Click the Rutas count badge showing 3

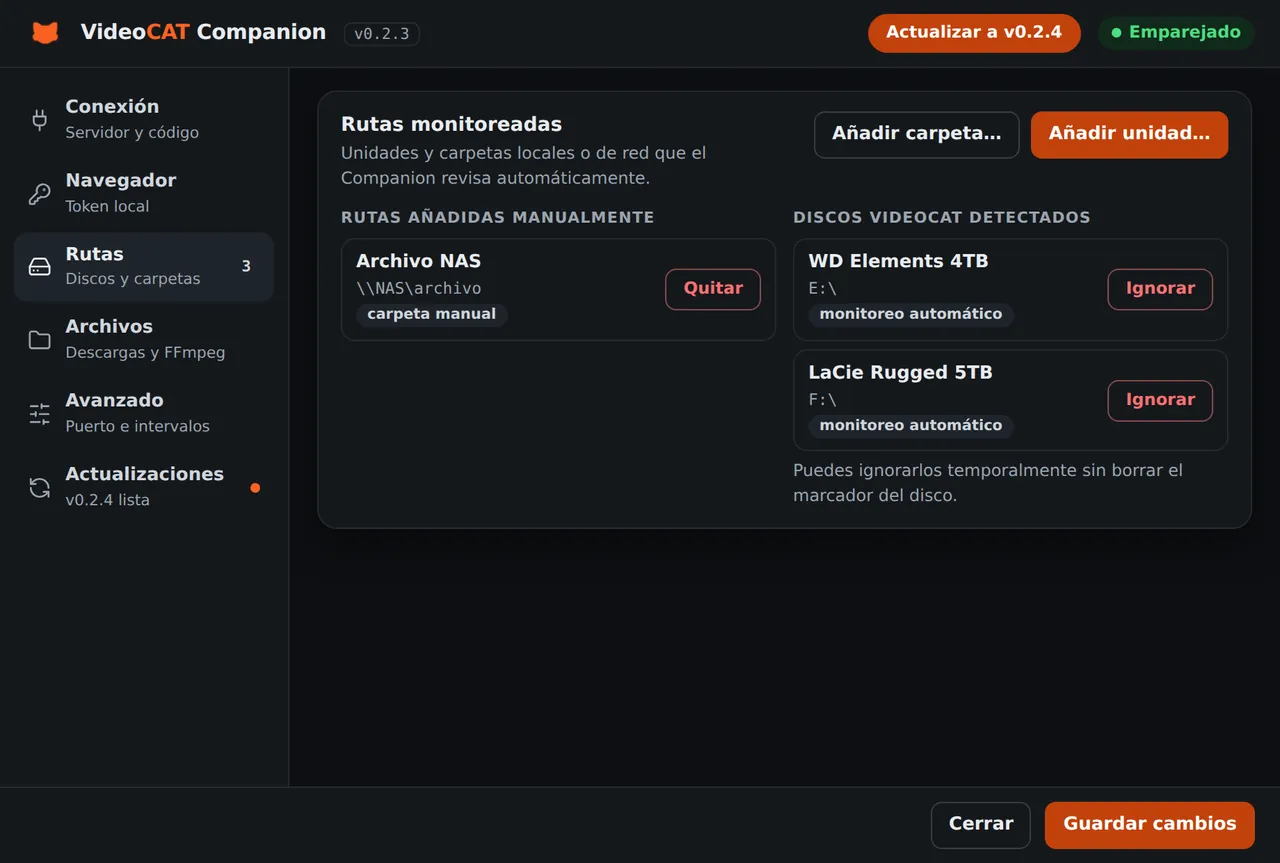coord(246,266)
